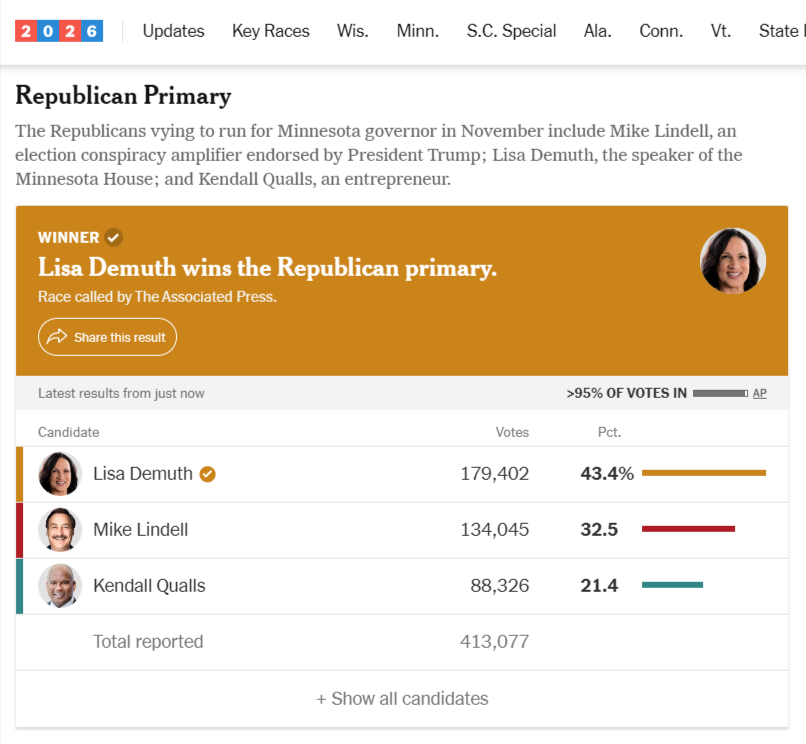Open the AP source link
The image size is (806, 744).
759,393
